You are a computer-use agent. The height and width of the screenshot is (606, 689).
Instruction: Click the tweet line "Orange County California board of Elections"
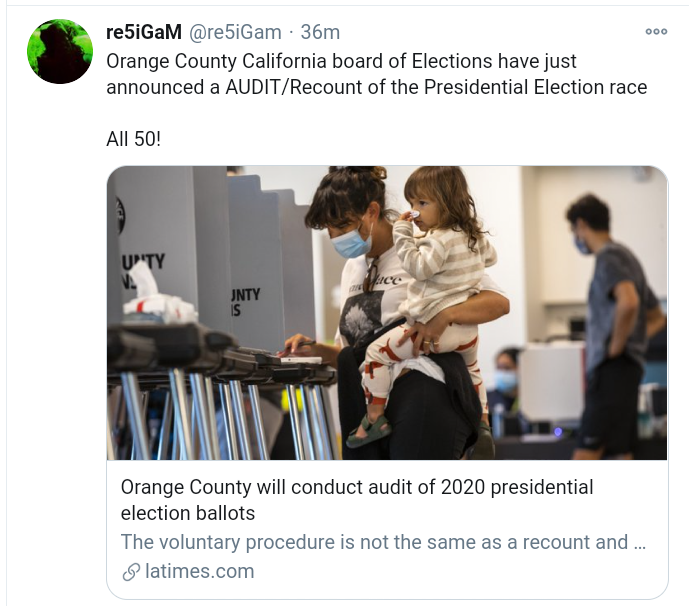tap(341, 61)
